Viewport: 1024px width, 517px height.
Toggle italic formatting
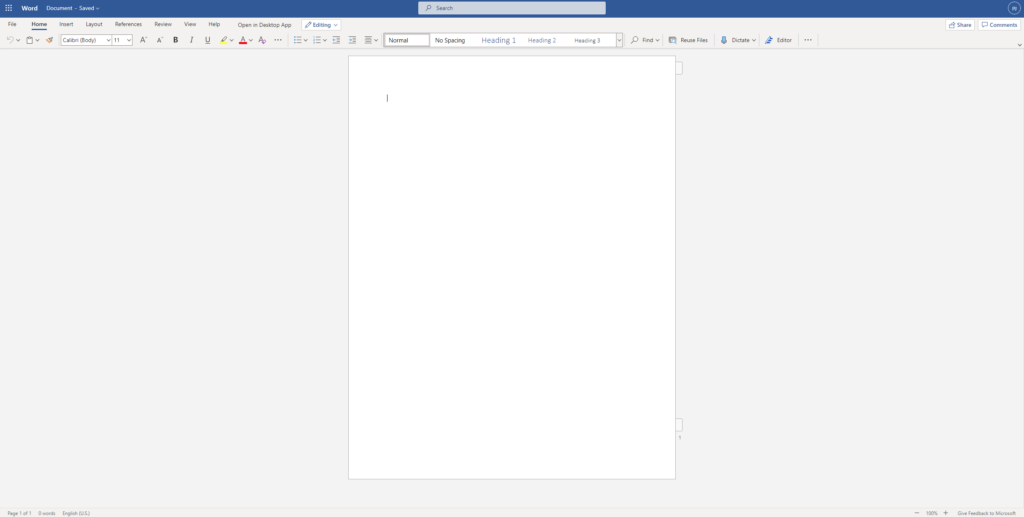pyautogui.click(x=191, y=40)
